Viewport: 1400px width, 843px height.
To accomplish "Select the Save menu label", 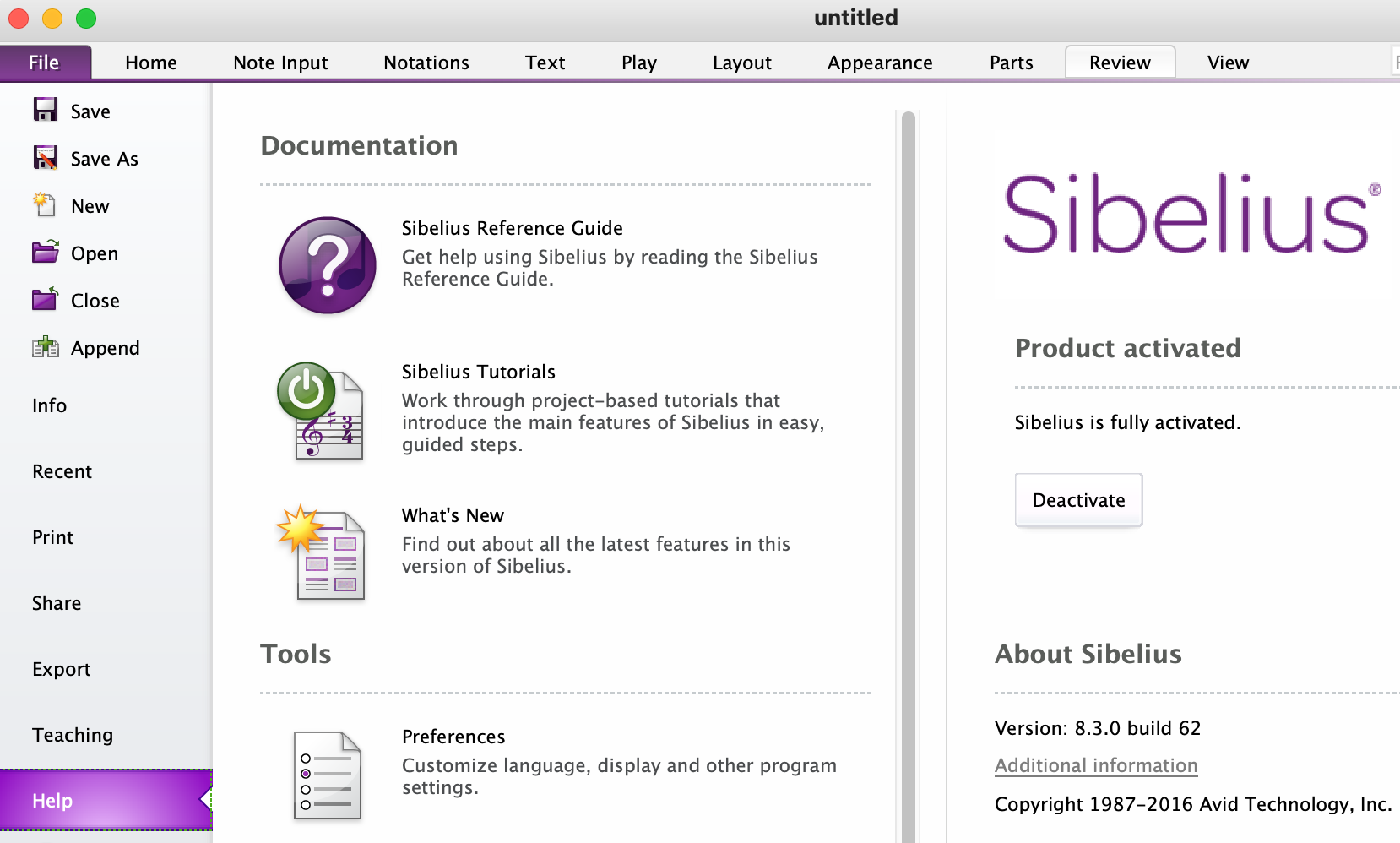I will click(90, 111).
